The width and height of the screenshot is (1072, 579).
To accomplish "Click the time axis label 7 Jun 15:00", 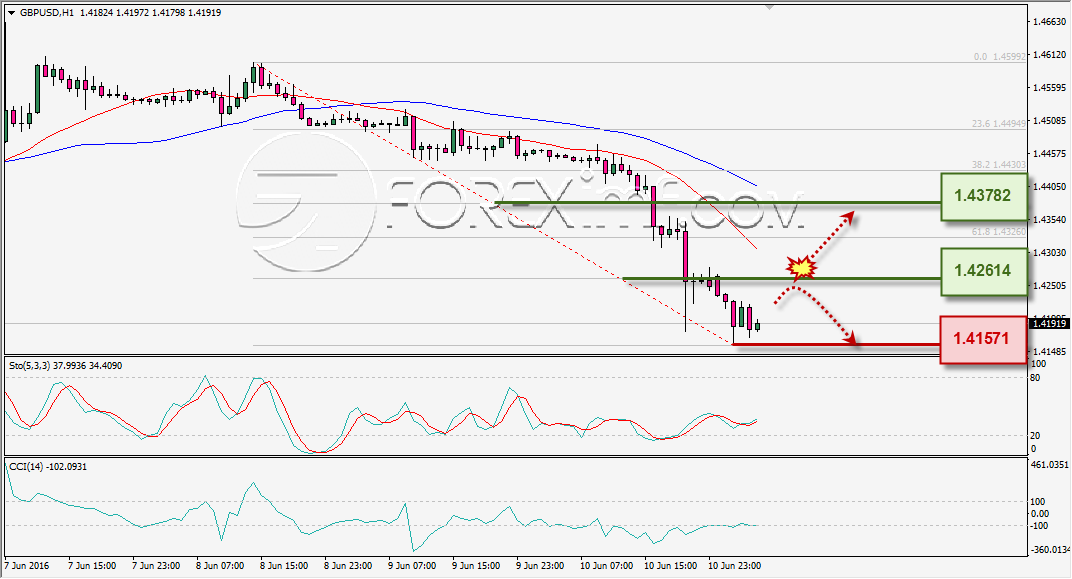I will pyautogui.click(x=92, y=566).
